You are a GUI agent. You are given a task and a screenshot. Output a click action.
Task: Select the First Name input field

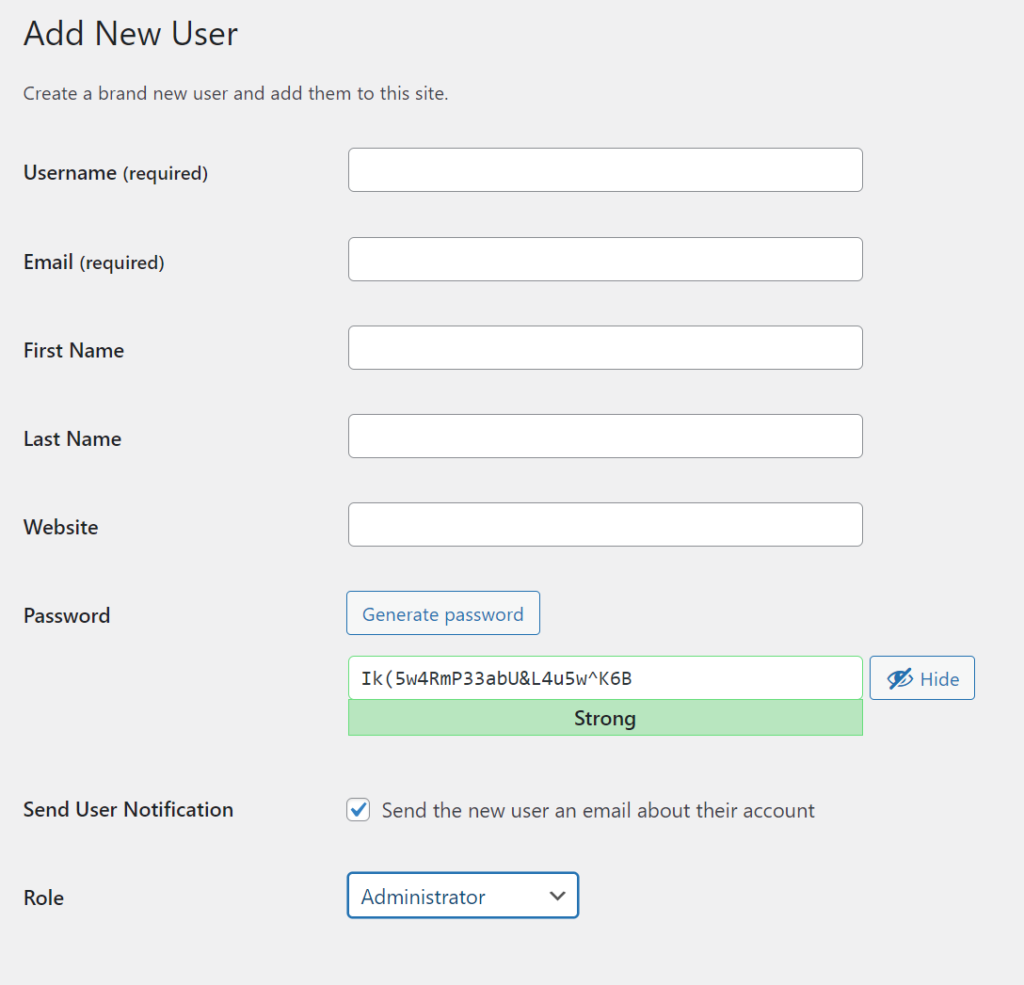coord(604,348)
